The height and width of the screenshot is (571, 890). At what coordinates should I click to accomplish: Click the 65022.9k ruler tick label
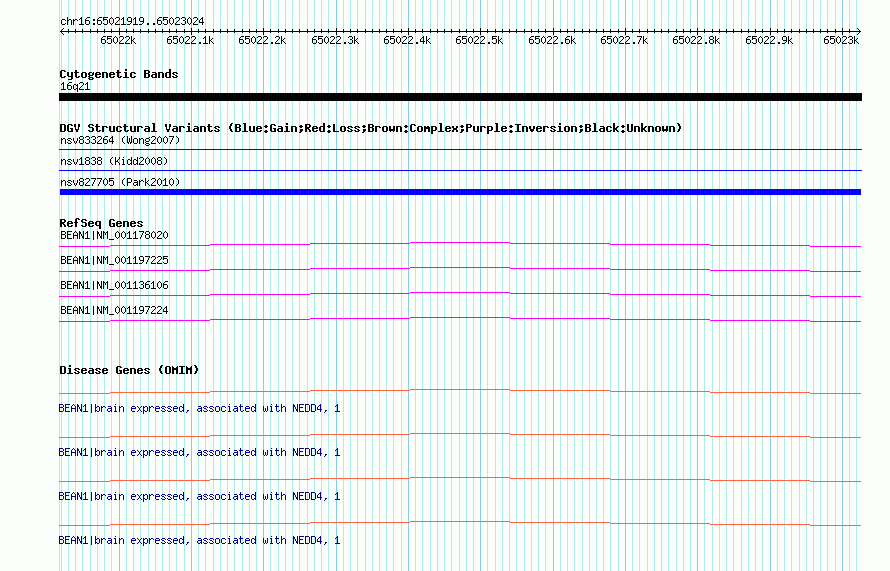769,40
